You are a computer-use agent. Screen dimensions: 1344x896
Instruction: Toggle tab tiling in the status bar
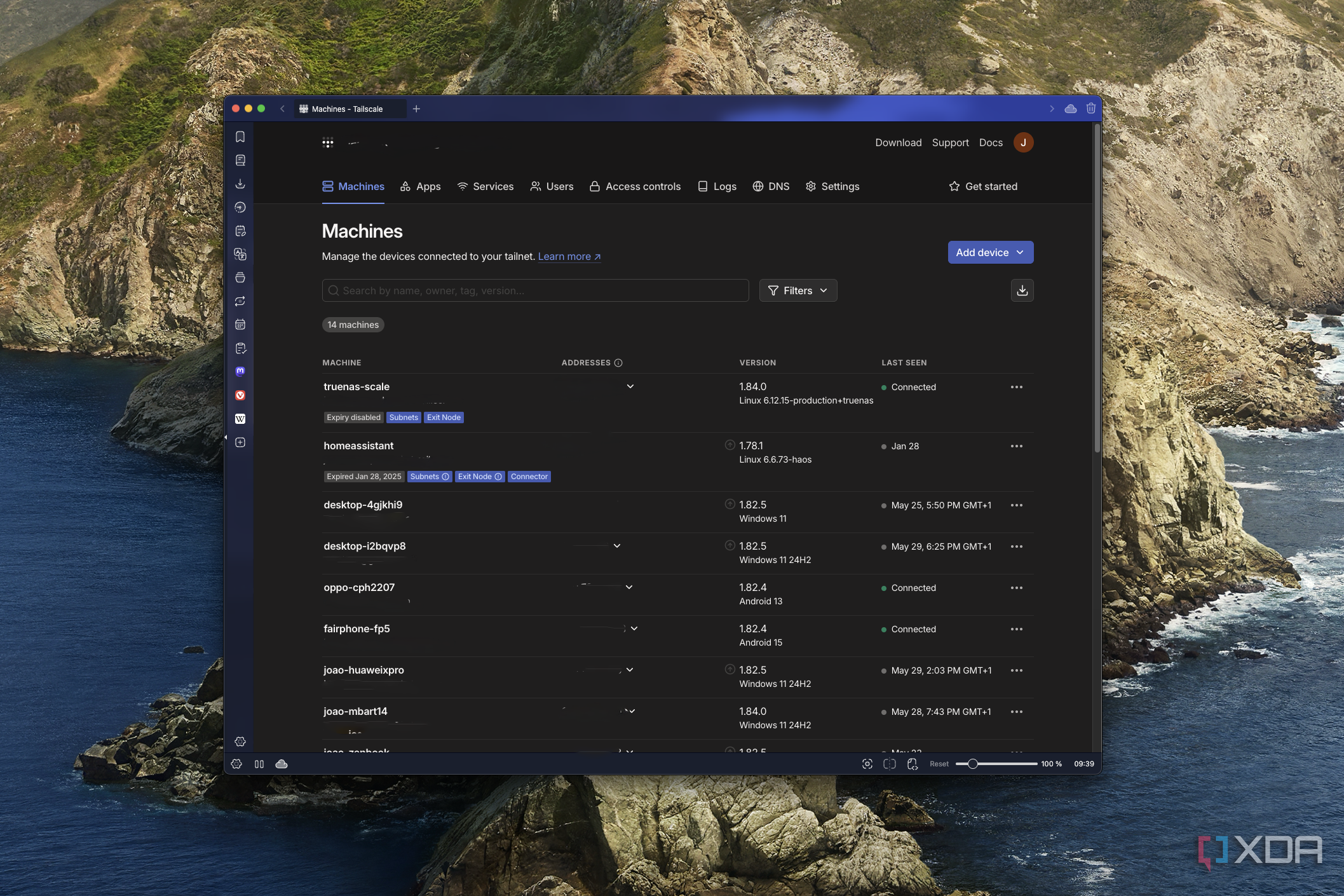(x=890, y=764)
